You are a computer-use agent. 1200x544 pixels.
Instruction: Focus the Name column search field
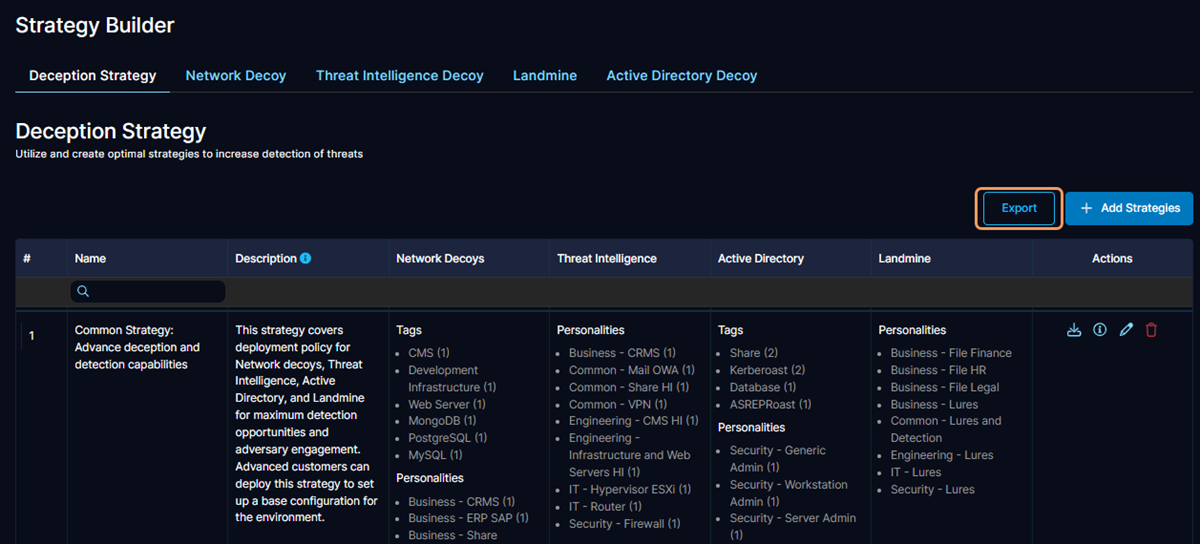155,291
